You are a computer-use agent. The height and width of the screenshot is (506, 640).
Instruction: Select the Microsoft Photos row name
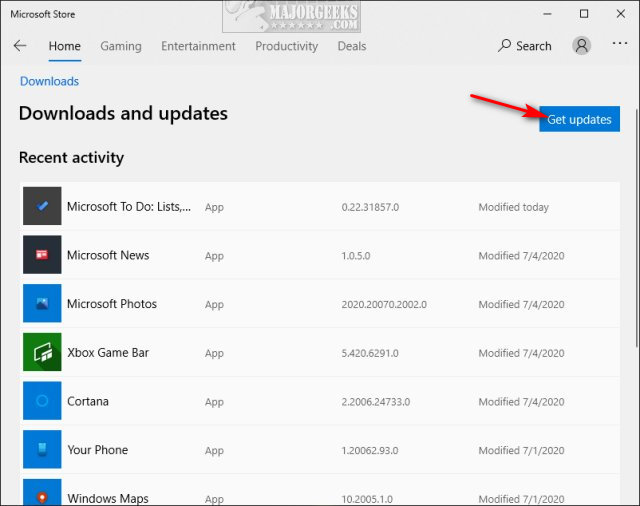112,304
